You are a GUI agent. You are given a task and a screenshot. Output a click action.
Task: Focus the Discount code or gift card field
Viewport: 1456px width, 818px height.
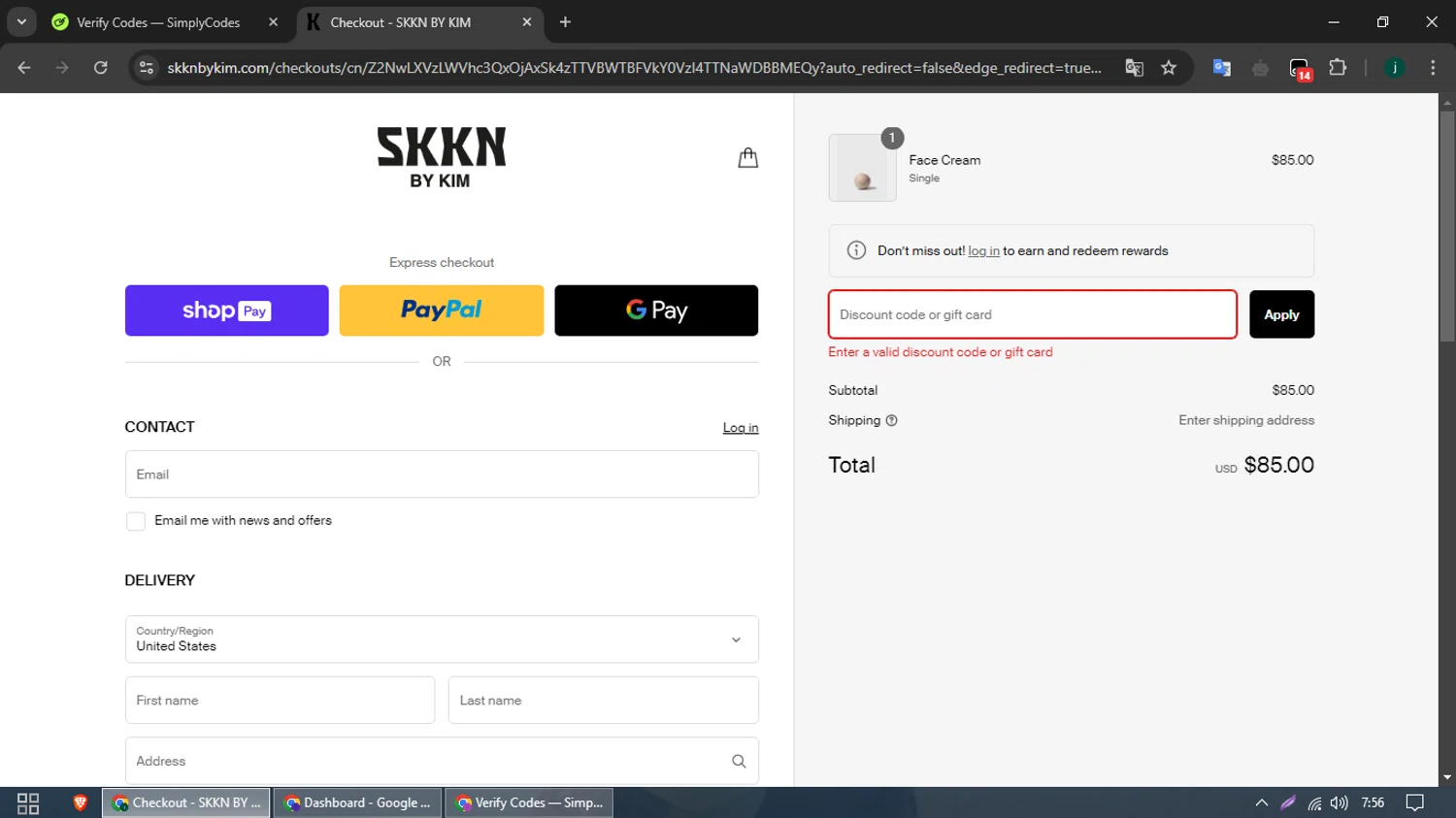1033,314
